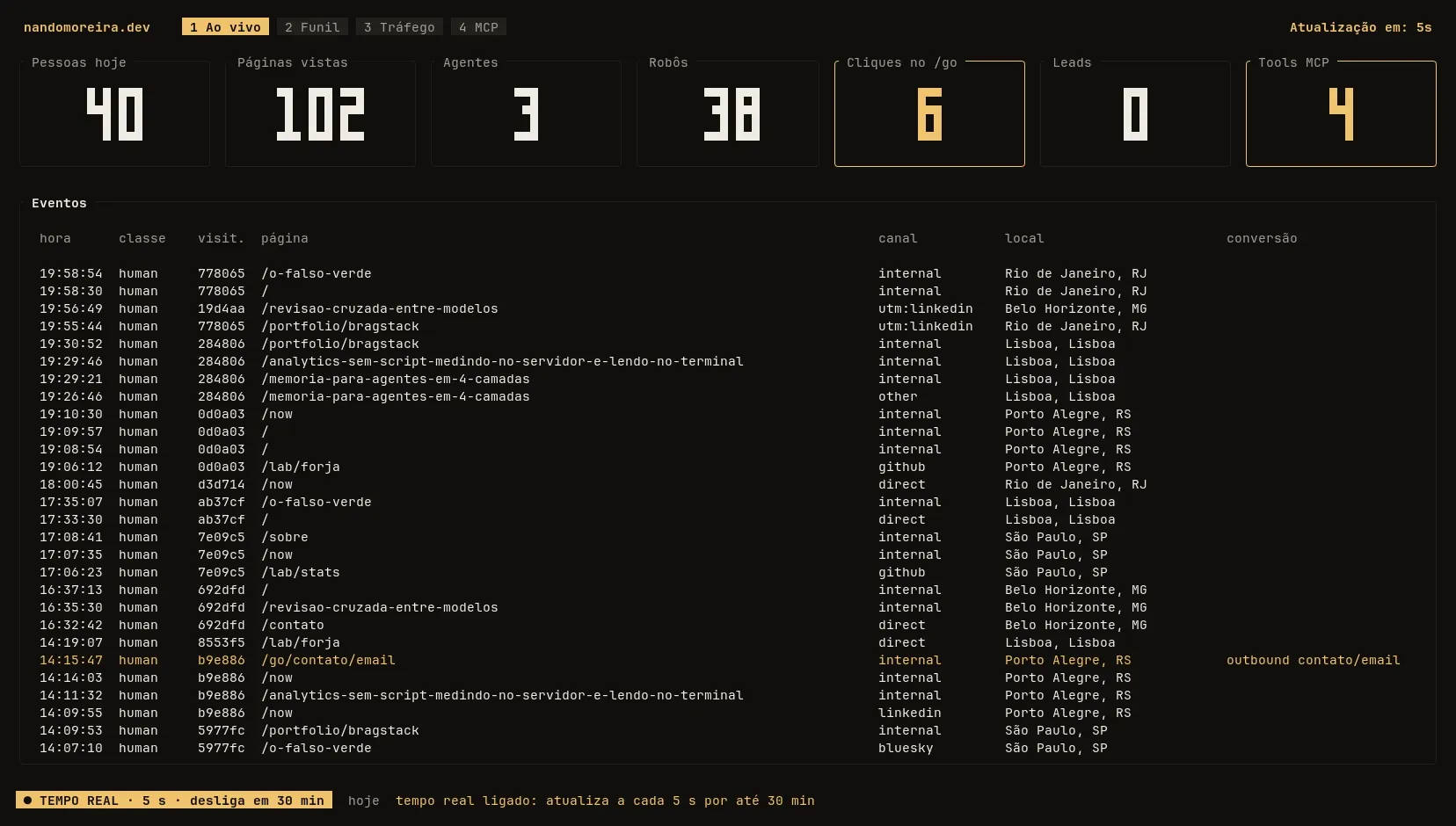Viewport: 1456px width, 826px height.
Task: Click 'github' channel in the 19:06:12 row
Action: (902, 467)
